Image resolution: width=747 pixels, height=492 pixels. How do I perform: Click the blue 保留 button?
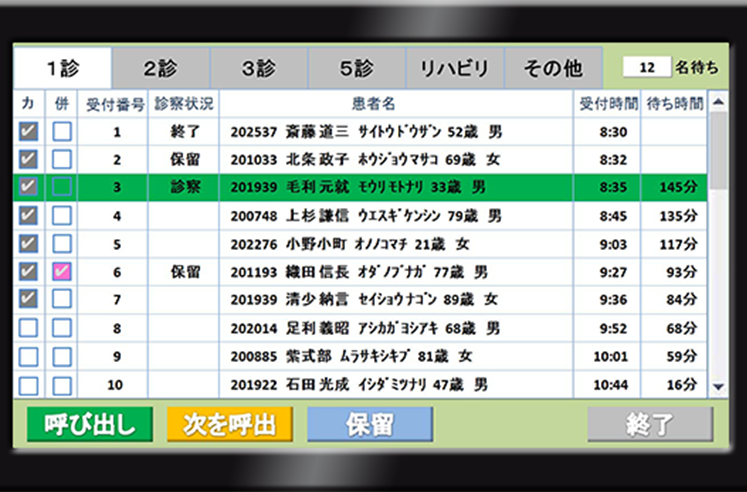(x=370, y=424)
